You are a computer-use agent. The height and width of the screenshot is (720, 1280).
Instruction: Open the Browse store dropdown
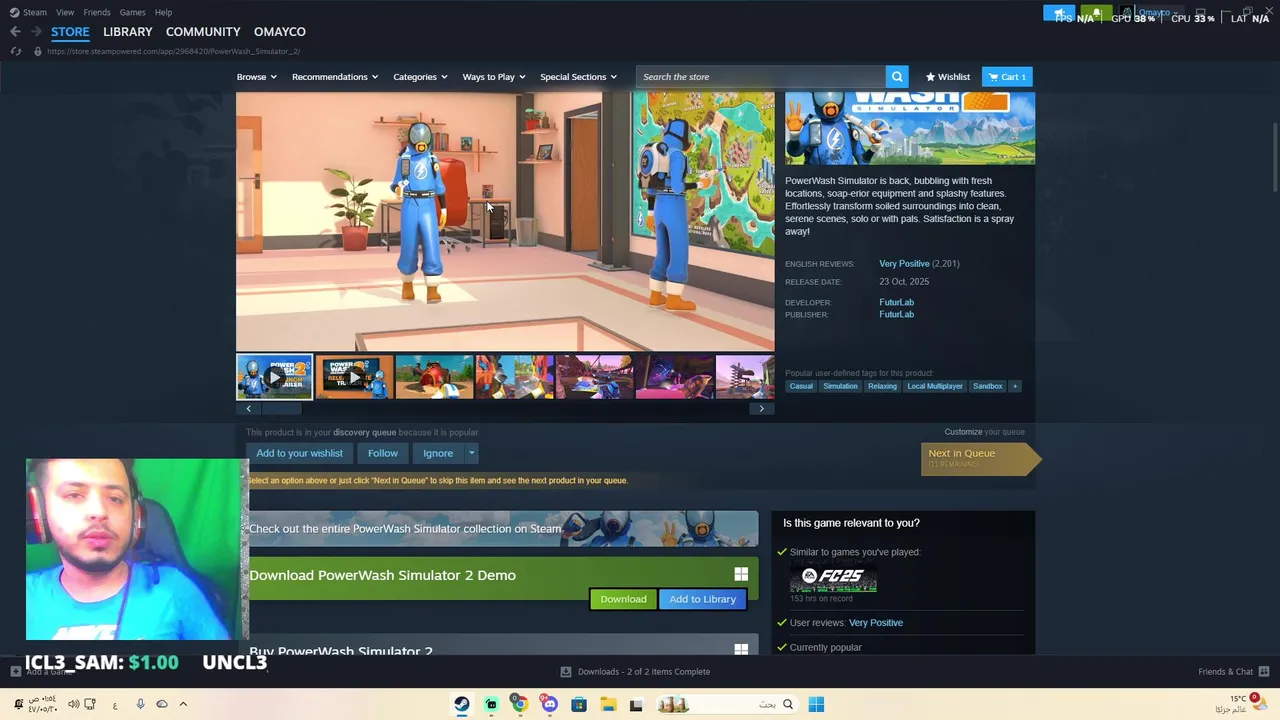pyautogui.click(x=255, y=77)
